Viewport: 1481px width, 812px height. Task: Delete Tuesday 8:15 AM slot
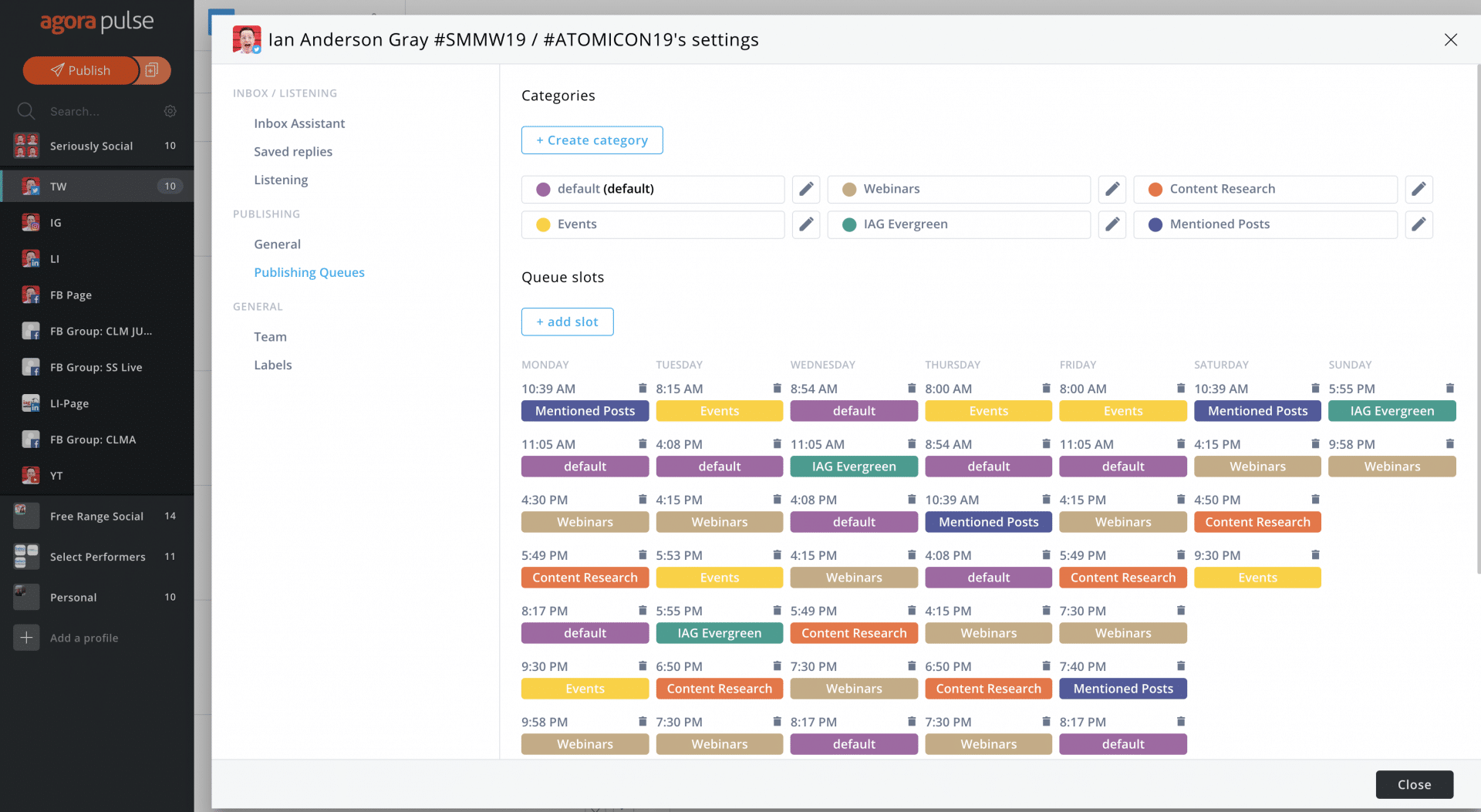[x=777, y=388]
